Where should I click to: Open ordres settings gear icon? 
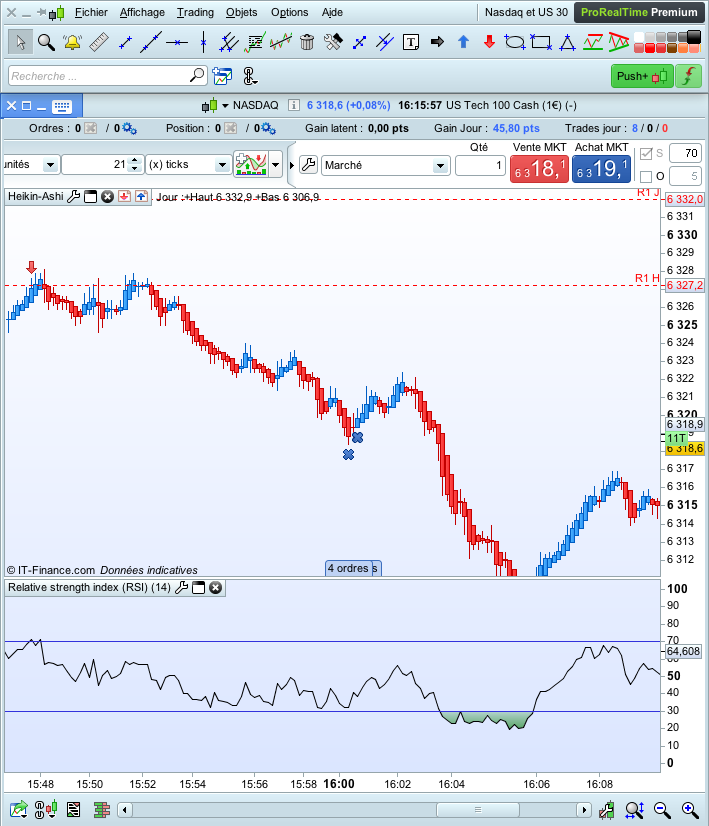point(130,129)
